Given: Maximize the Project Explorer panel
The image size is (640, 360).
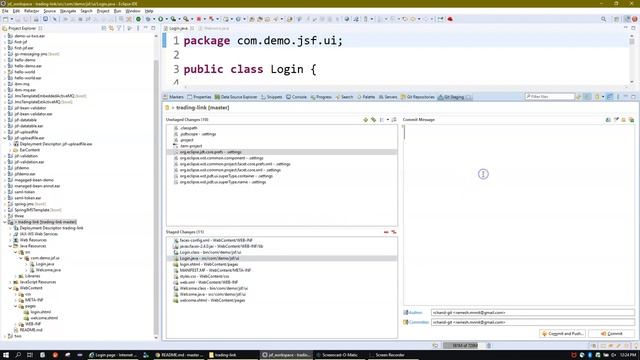Looking at the screenshot, I should click(x=153, y=28).
